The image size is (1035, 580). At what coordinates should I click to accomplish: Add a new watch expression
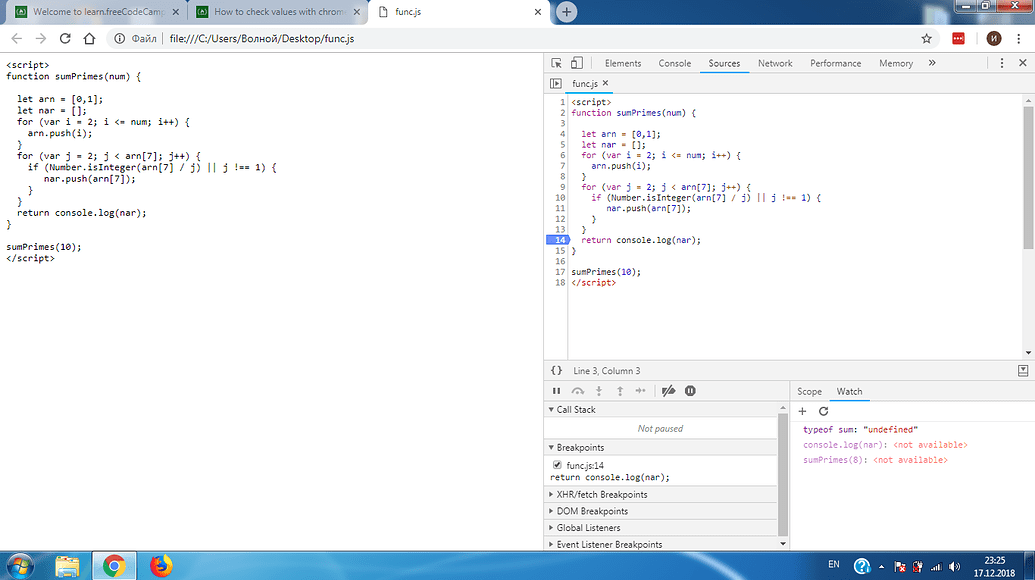click(x=802, y=411)
